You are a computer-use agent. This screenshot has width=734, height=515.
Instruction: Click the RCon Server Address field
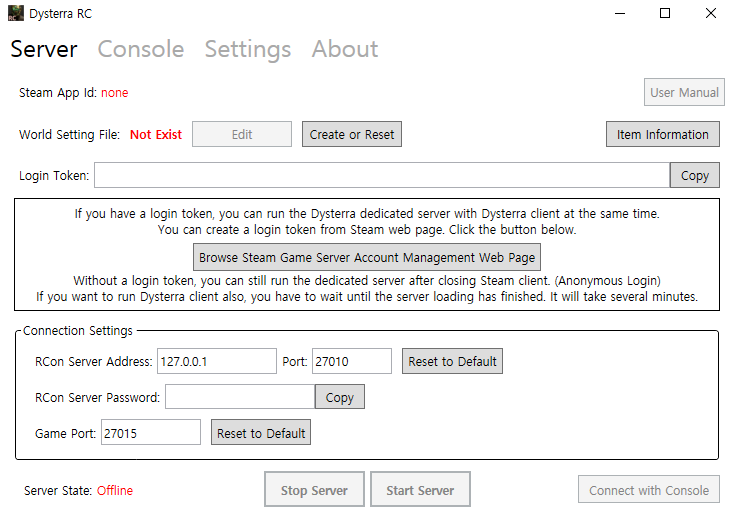216,361
